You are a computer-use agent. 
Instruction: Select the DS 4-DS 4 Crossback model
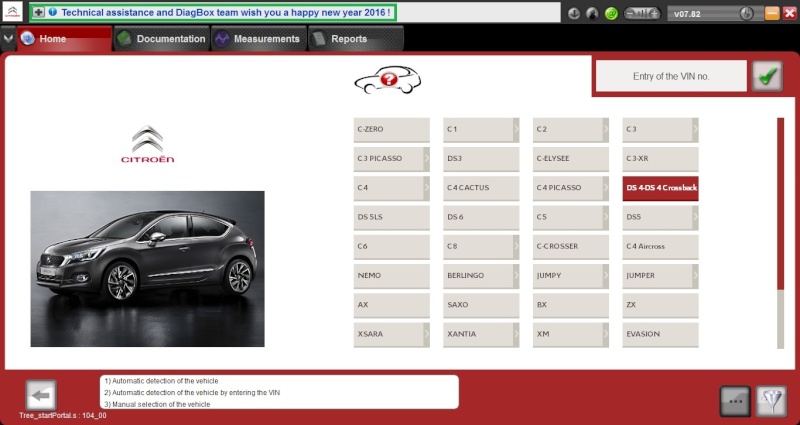pyautogui.click(x=660, y=188)
